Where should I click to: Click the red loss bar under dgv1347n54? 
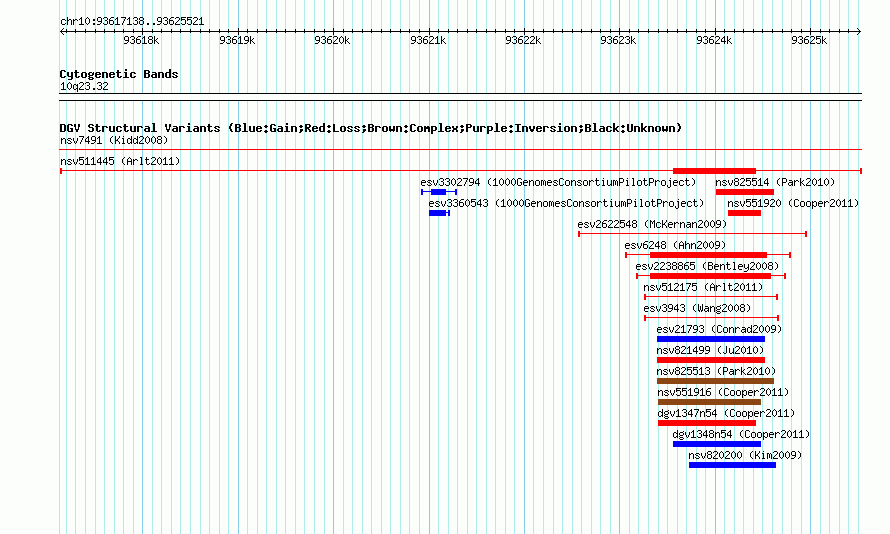(x=707, y=423)
